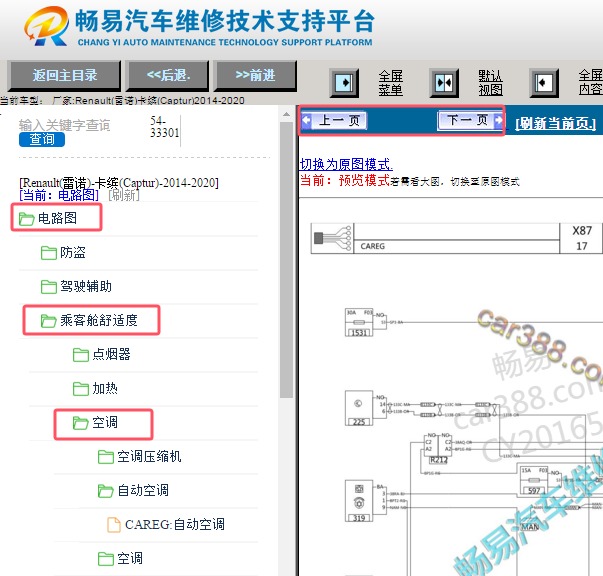Click the default view split icon
Screen dimensions: 603x576
tap(444, 83)
